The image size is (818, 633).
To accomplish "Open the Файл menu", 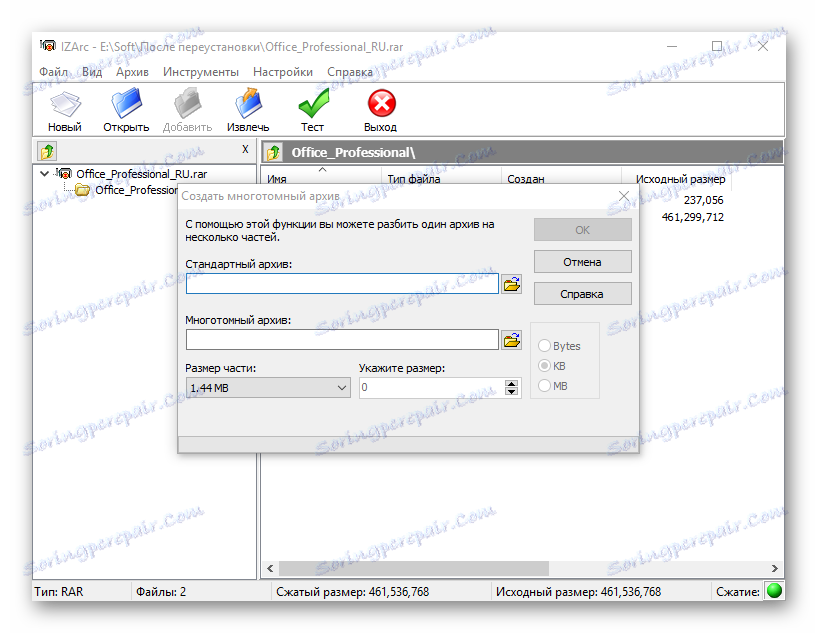I will 53,72.
